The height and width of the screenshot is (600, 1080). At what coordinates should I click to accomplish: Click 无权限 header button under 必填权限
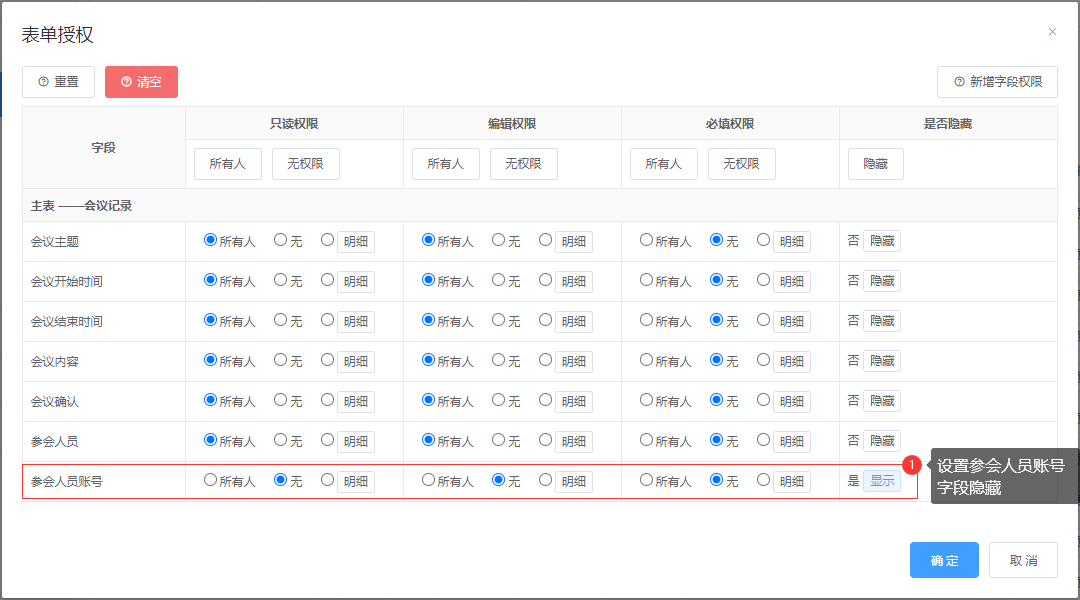pyautogui.click(x=741, y=164)
